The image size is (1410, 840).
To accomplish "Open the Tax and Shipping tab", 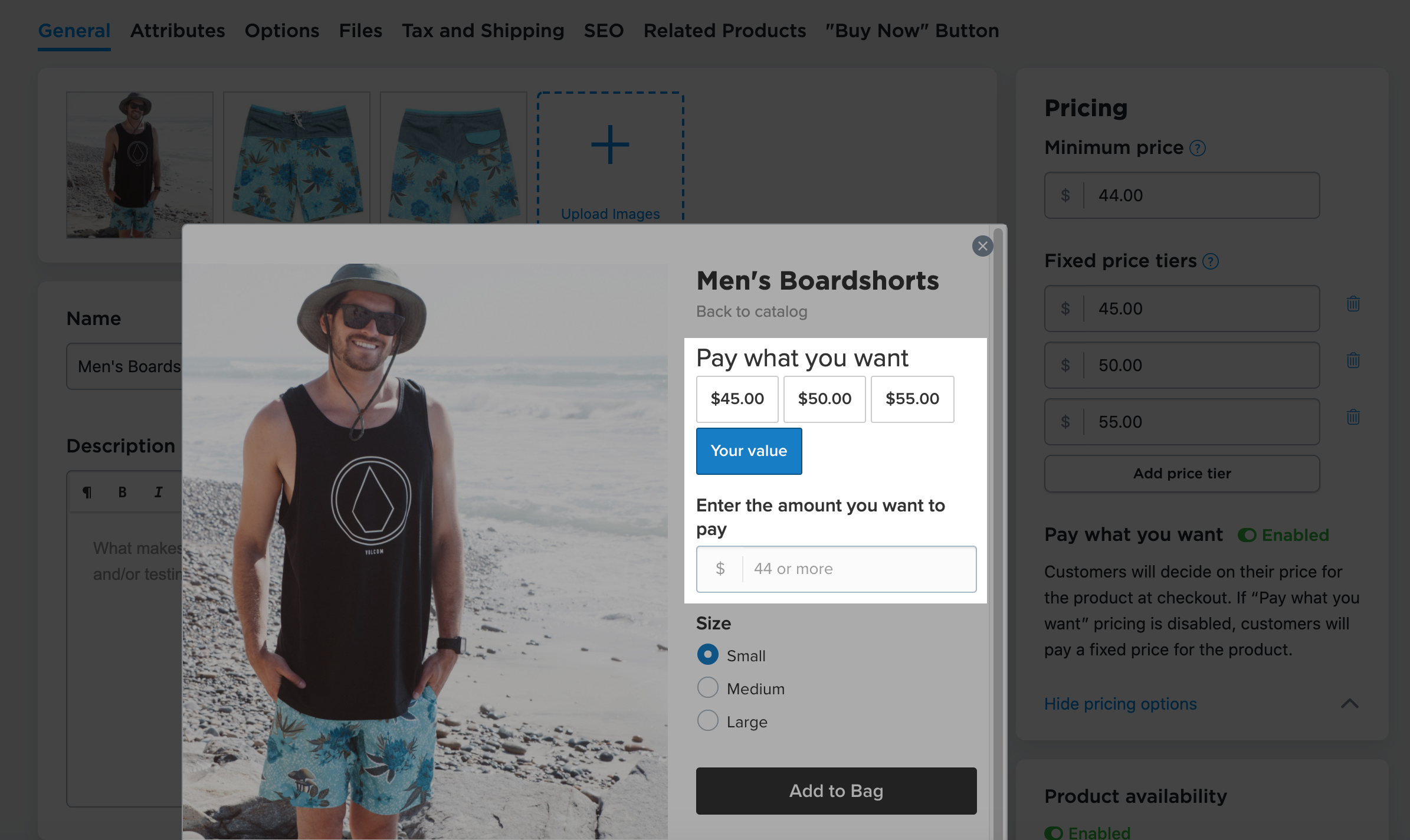I will coord(483,31).
